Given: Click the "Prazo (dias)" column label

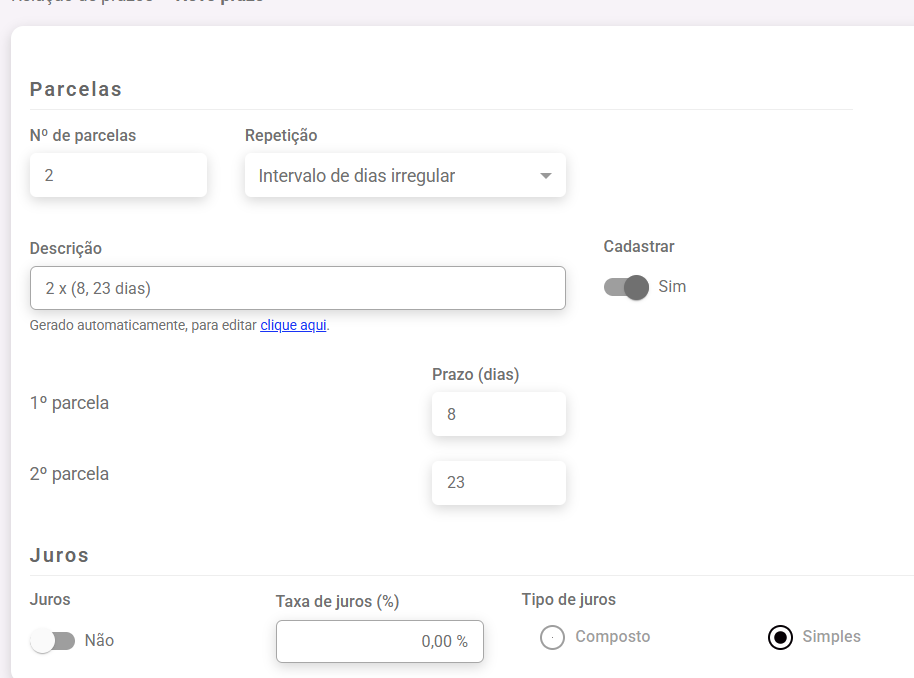Looking at the screenshot, I should pyautogui.click(x=475, y=375).
